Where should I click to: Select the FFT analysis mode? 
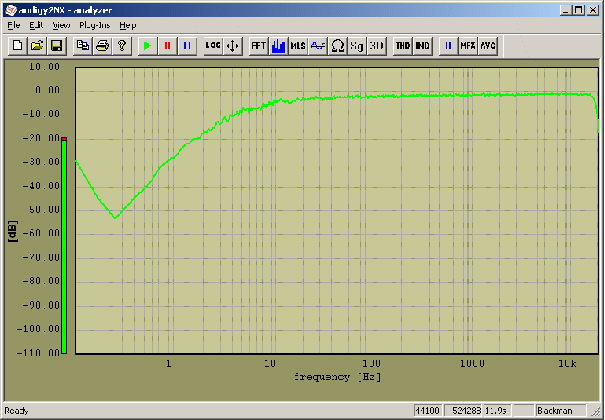259,46
